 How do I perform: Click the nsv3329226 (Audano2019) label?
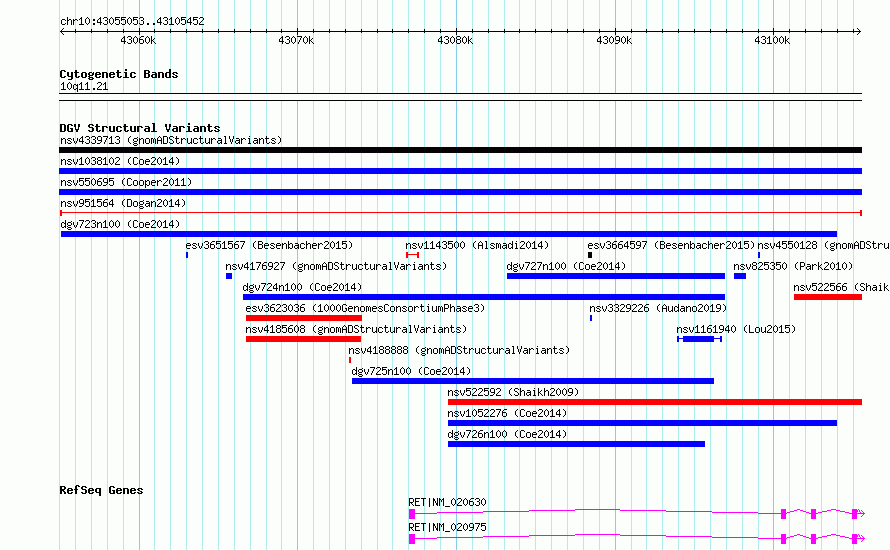click(658, 308)
